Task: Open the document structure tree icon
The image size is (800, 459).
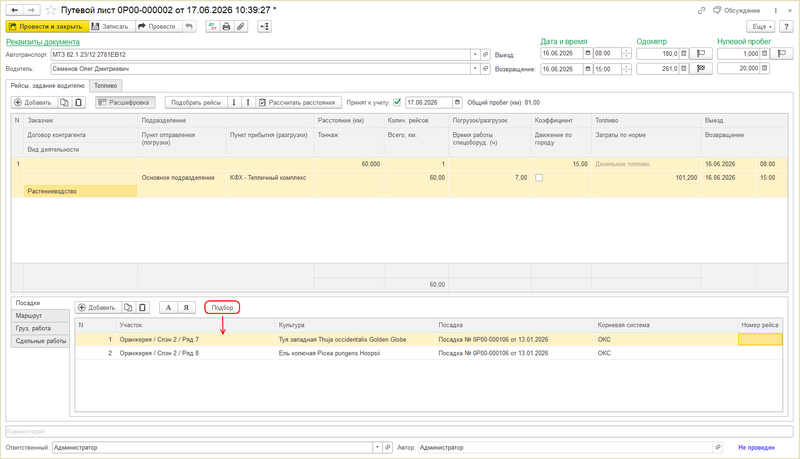Action: [264, 27]
